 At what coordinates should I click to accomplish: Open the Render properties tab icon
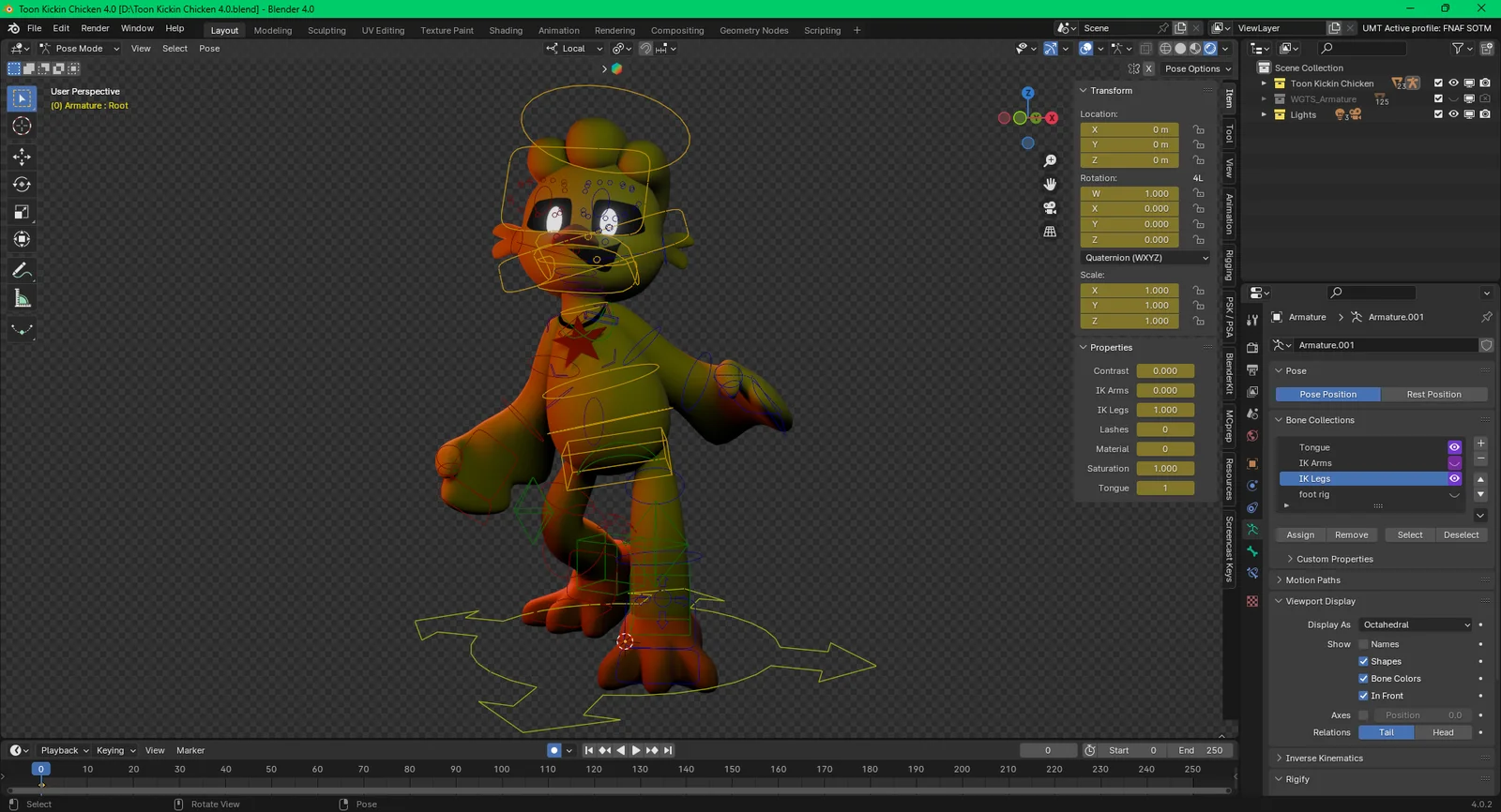click(x=1252, y=348)
